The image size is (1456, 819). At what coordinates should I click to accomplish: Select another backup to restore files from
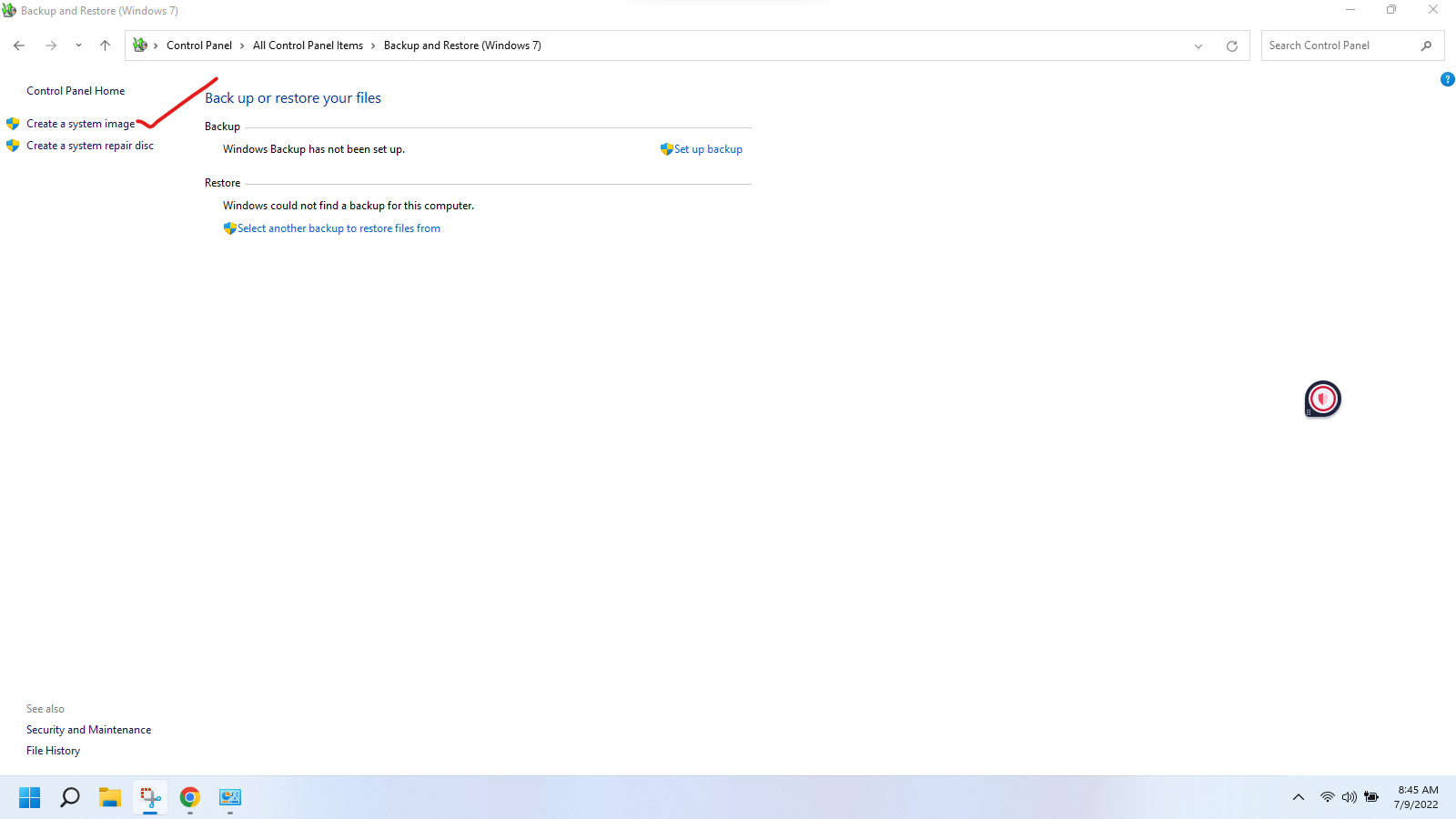pos(339,228)
